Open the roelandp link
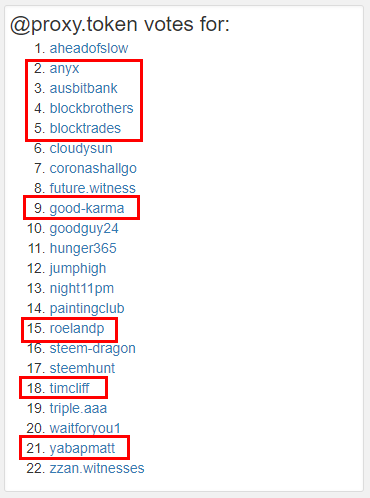The height and width of the screenshot is (498, 370). (x=77, y=329)
